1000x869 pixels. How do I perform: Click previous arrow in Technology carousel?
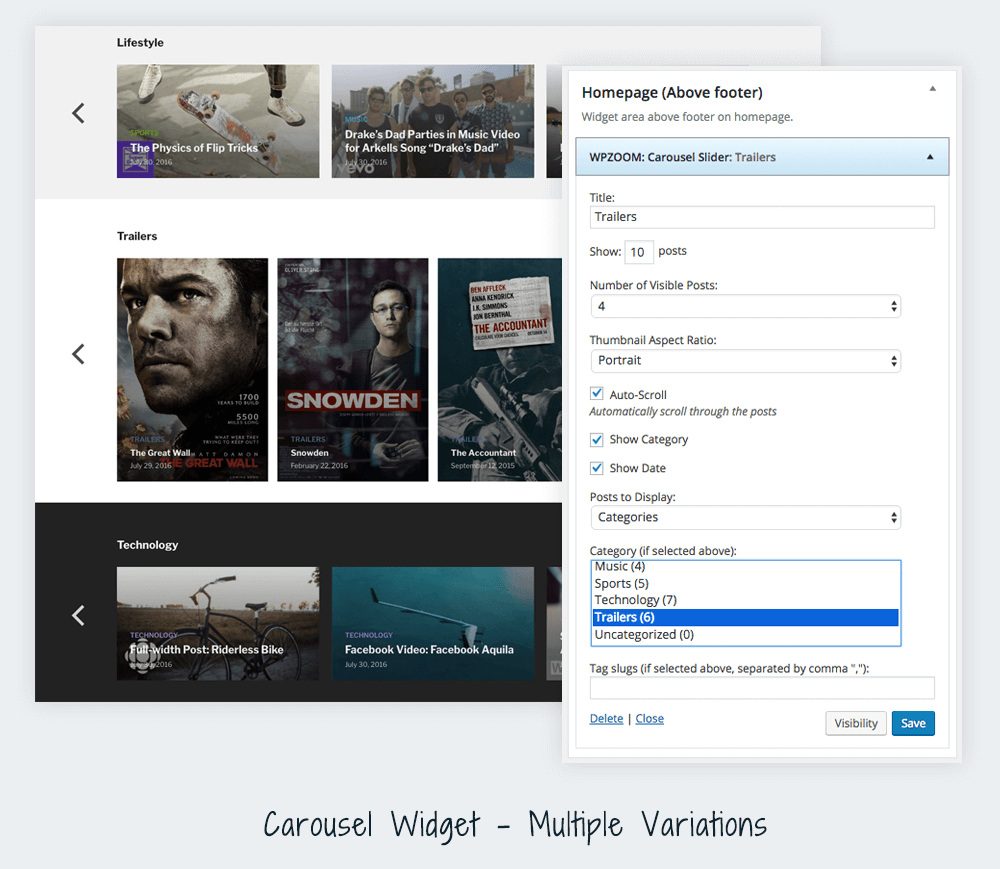pyautogui.click(x=78, y=615)
